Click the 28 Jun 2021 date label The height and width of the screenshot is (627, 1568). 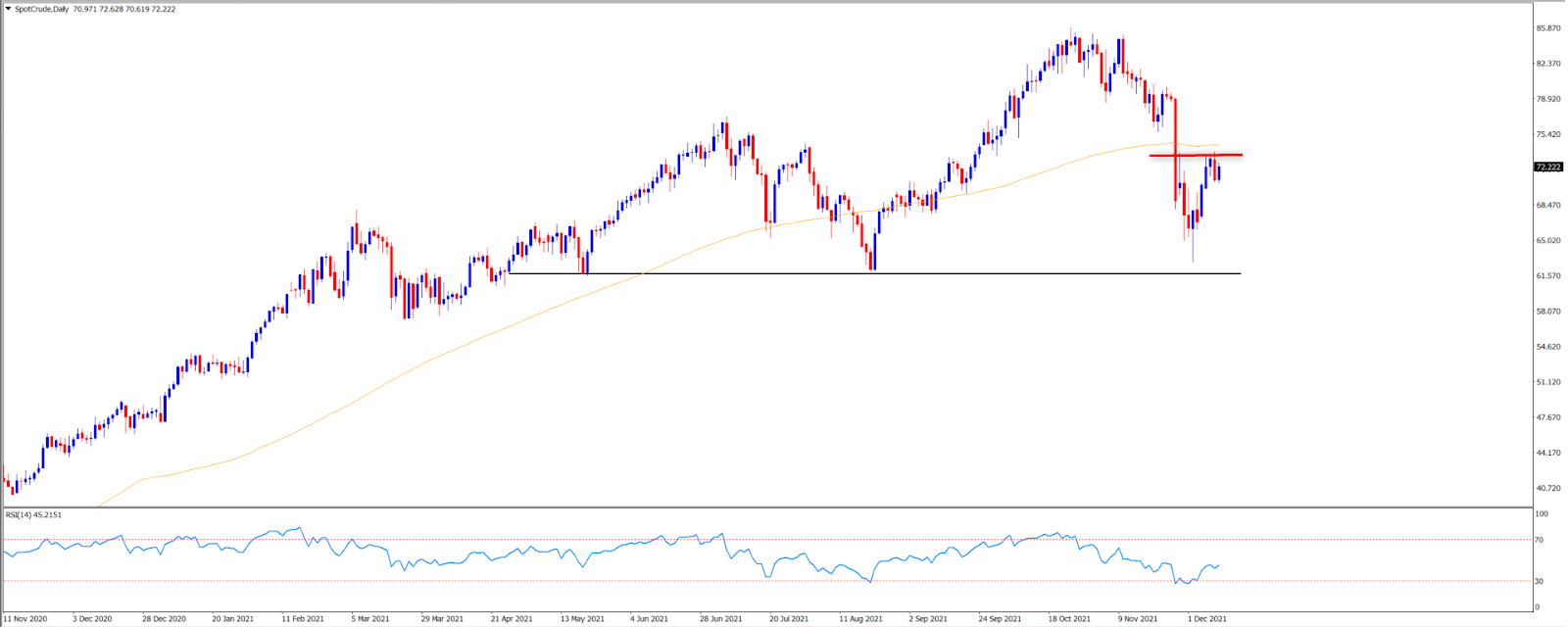(x=720, y=619)
